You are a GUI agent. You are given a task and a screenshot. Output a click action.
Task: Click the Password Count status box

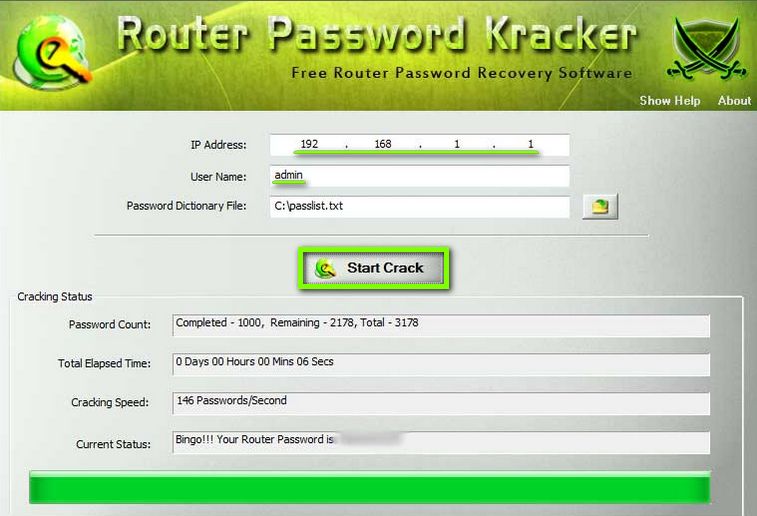pyautogui.click(x=441, y=325)
